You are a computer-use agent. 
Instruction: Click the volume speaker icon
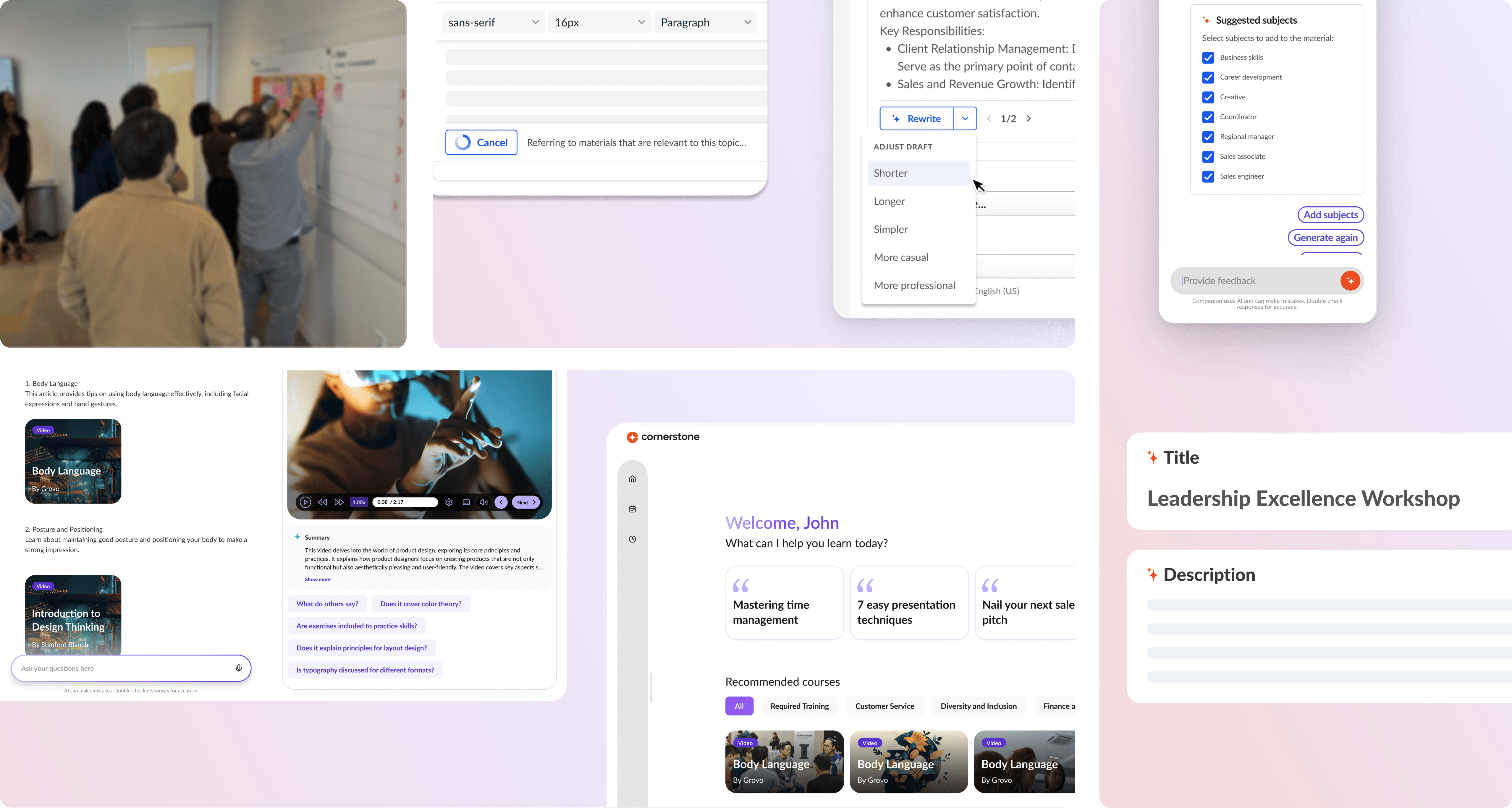[483, 502]
